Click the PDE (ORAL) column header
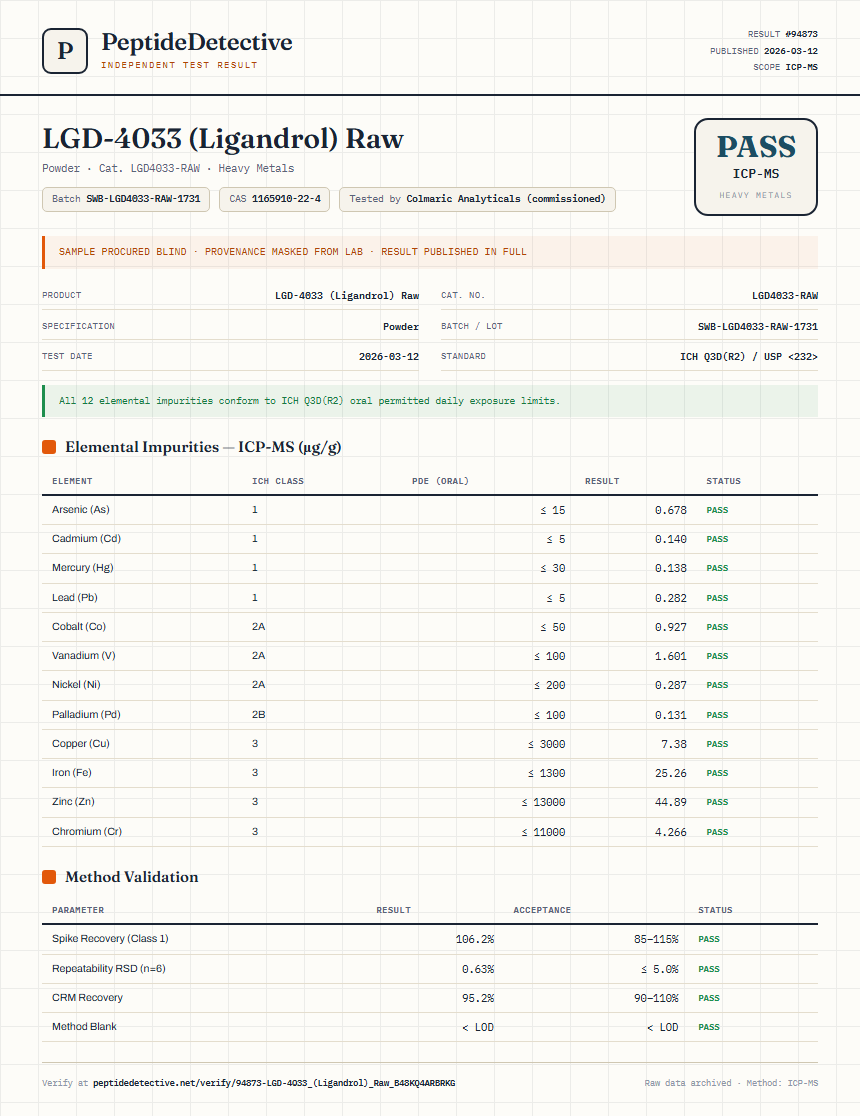This screenshot has width=860, height=1116. tap(440, 481)
